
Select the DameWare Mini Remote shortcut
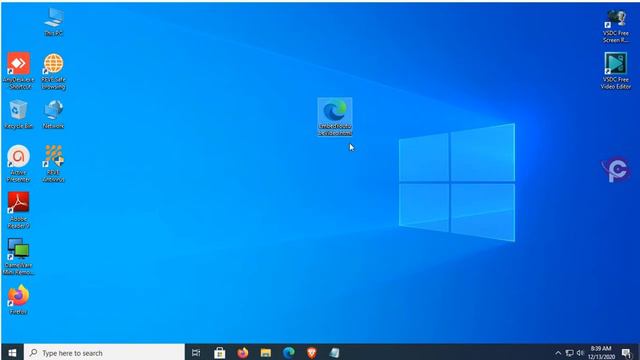(18, 256)
